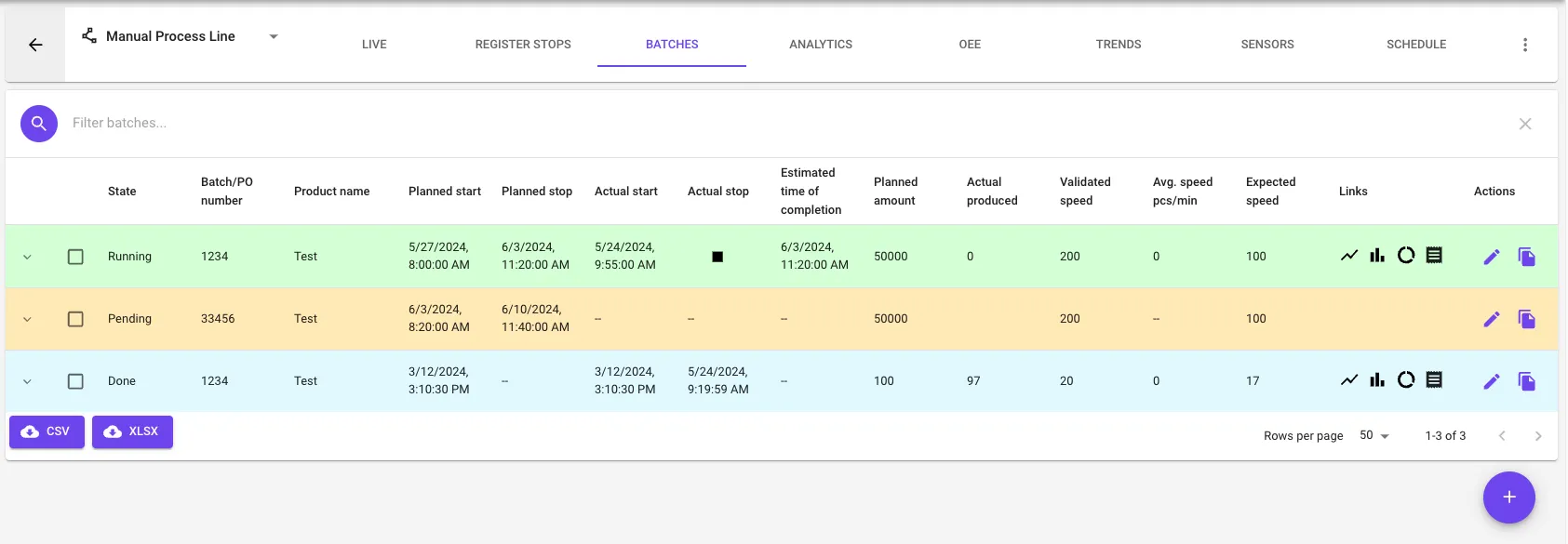Go back using the left arrow

(35, 45)
